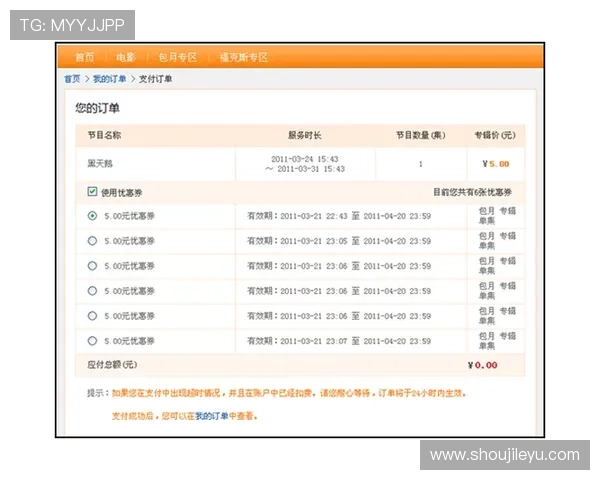Open the 首页 tab in the orange navigation bar
This screenshot has width=600, height=480.
coord(85,57)
